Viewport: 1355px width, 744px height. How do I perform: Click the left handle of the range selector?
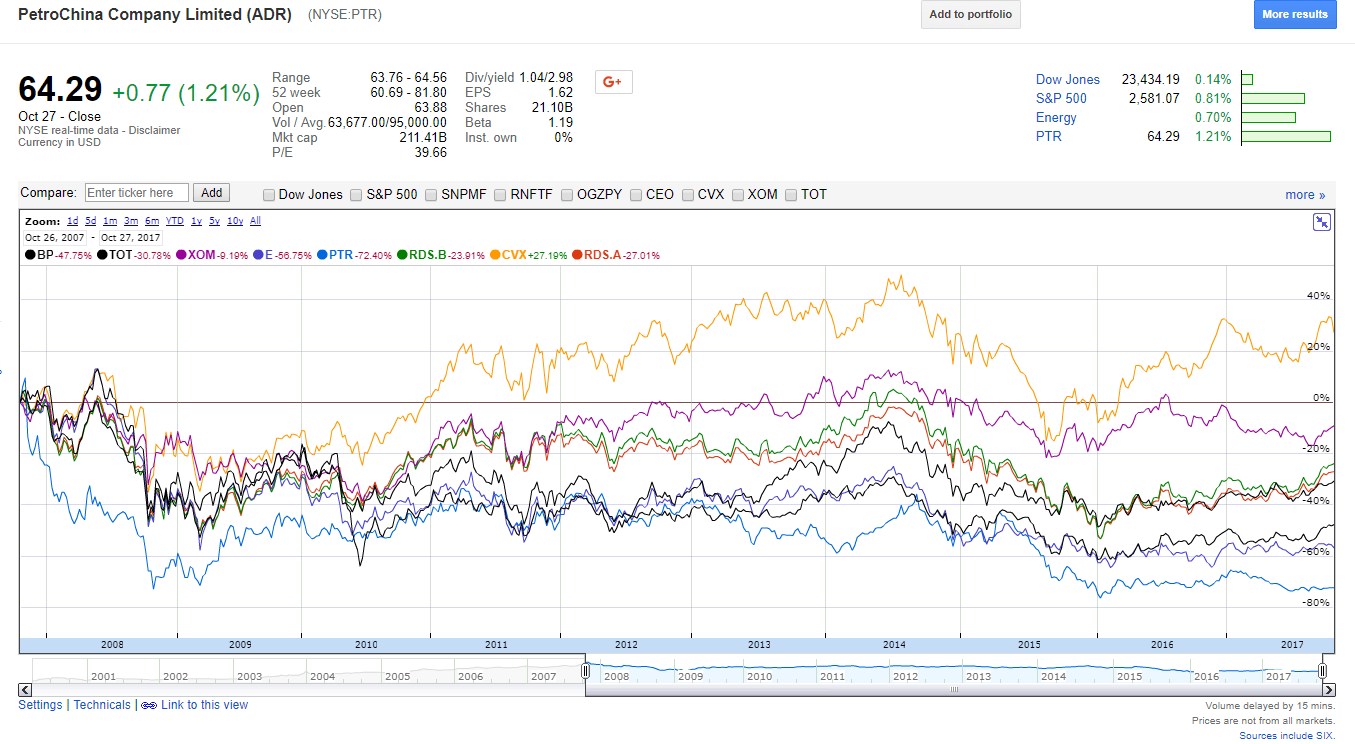tap(586, 671)
